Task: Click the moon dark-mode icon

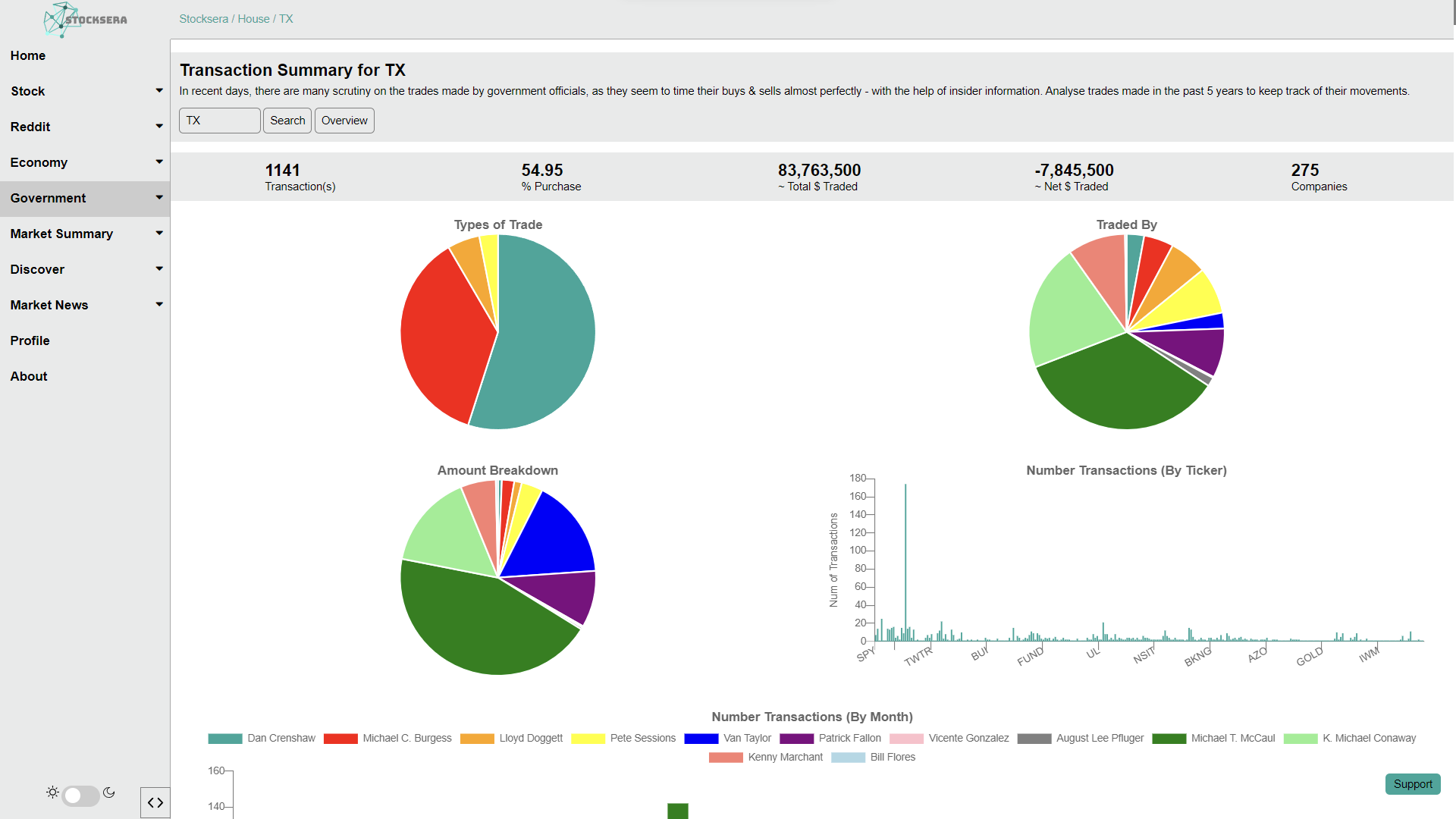Action: tap(109, 792)
